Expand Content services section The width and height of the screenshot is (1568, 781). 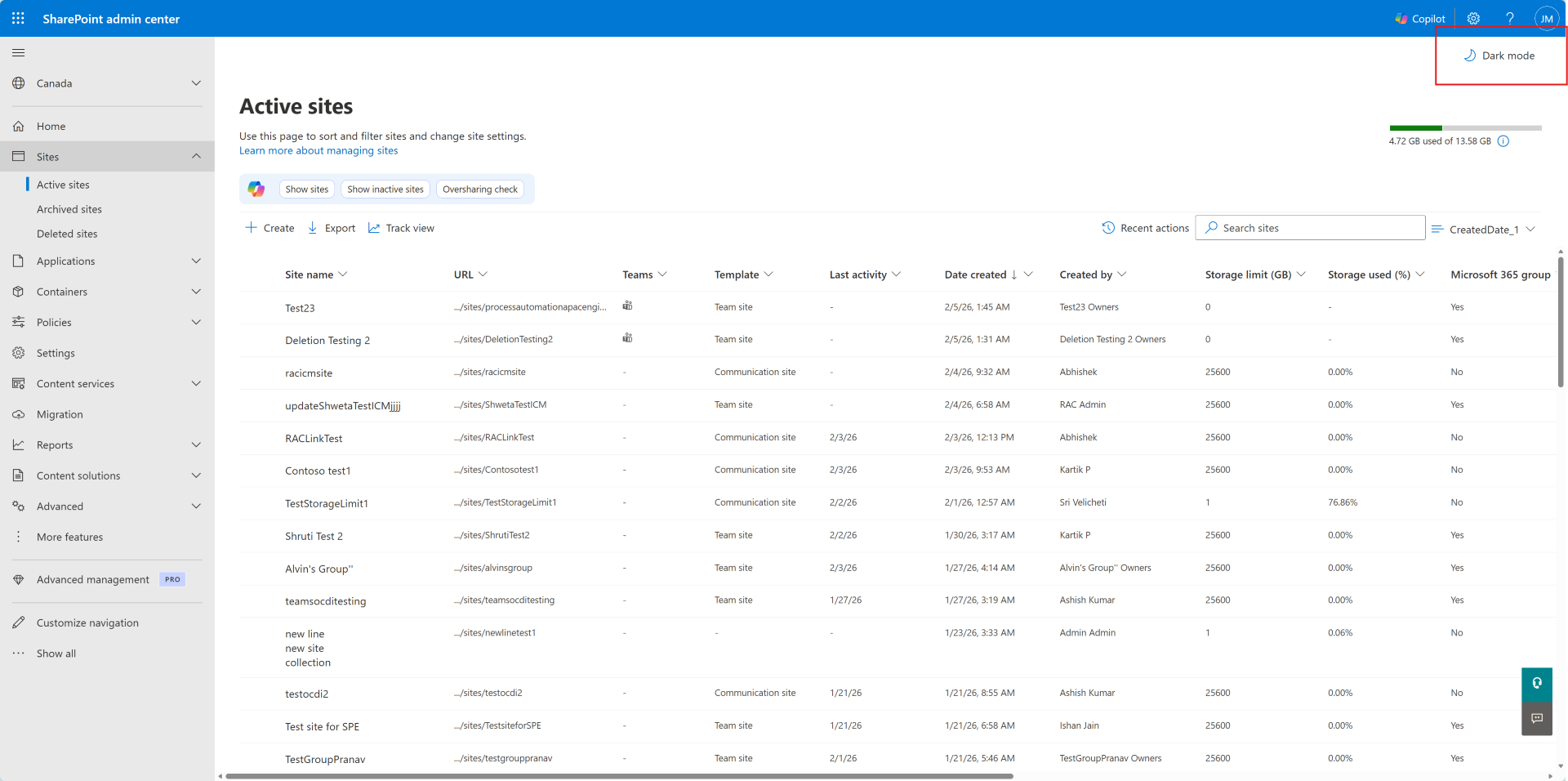(107, 383)
